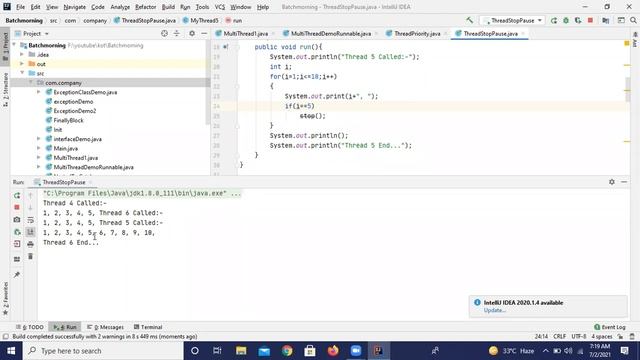This screenshot has width=640, height=360.
Task: Click the print icon in Run console
Action: pyautogui.click(x=30, y=244)
